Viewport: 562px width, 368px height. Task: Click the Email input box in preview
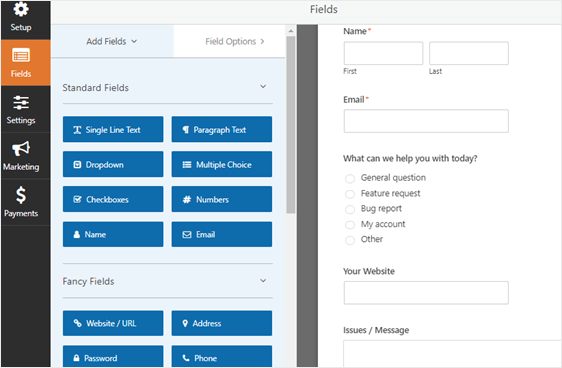pos(426,121)
